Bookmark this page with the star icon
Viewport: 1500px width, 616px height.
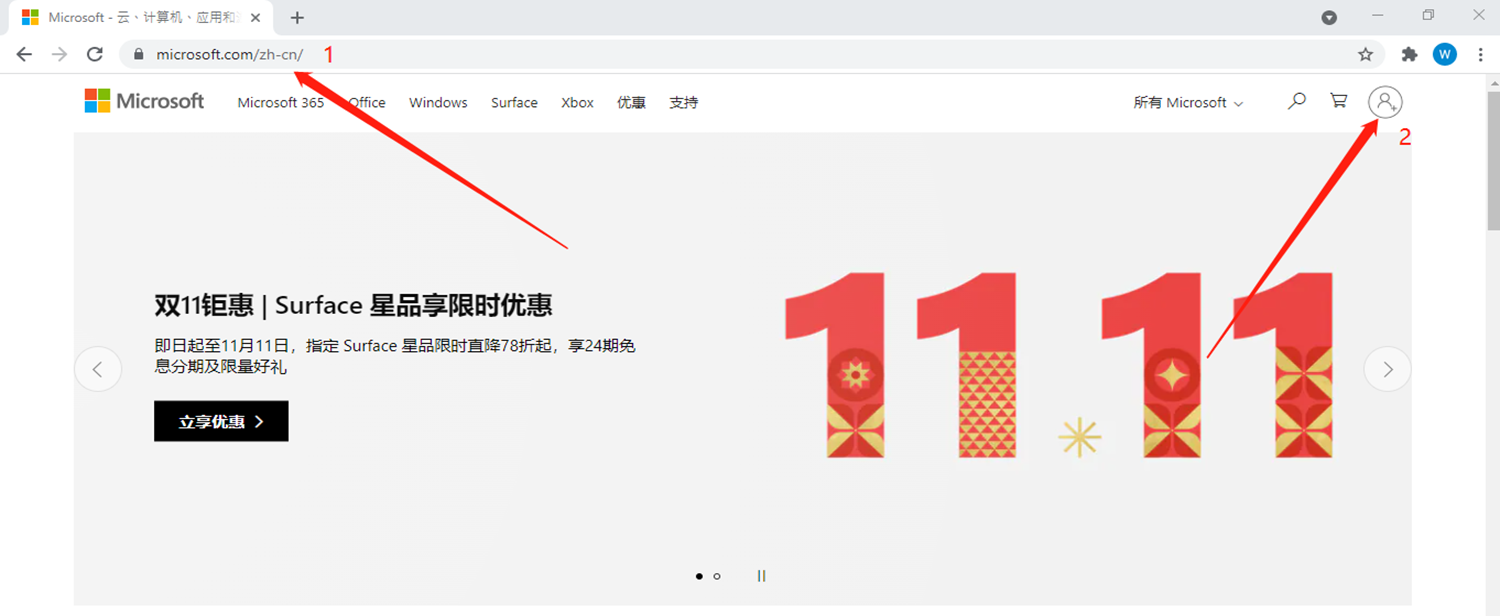coord(1365,54)
